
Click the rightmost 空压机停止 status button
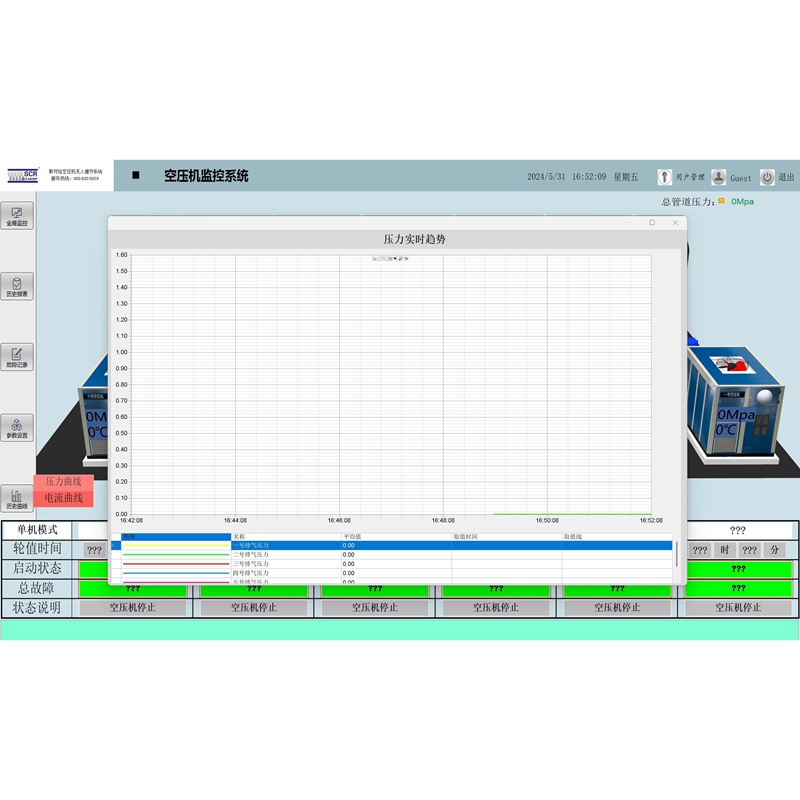pyautogui.click(x=738, y=607)
